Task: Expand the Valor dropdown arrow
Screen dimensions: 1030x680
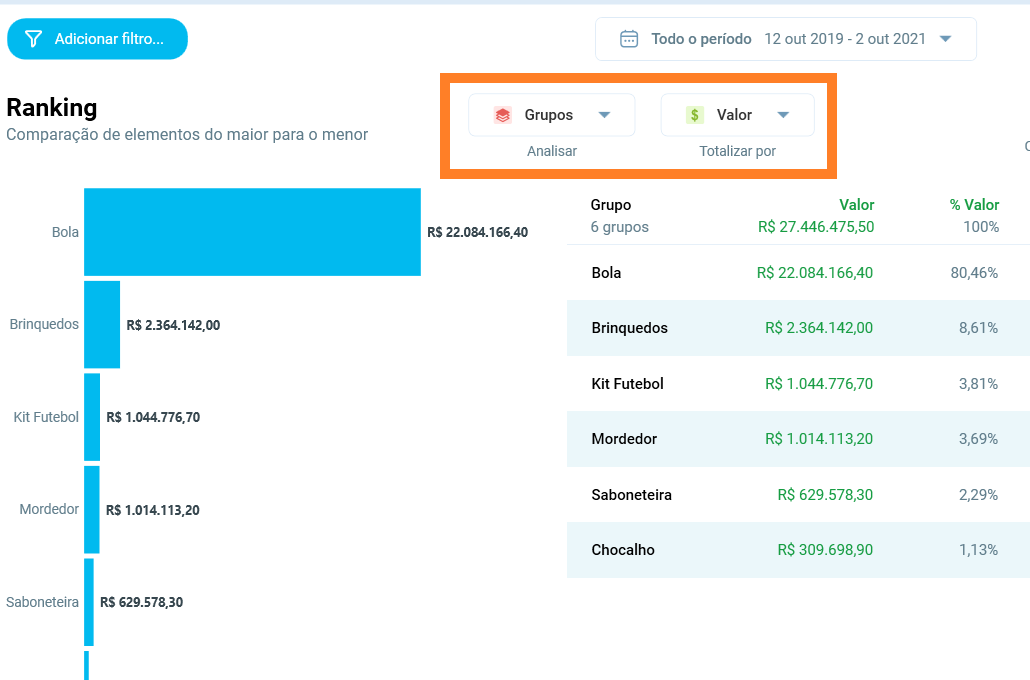Action: tap(783, 115)
